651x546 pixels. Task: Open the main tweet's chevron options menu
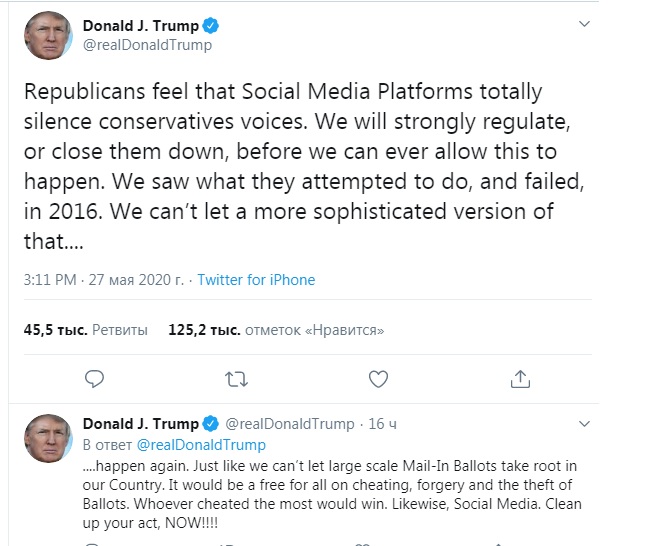pos(585,24)
